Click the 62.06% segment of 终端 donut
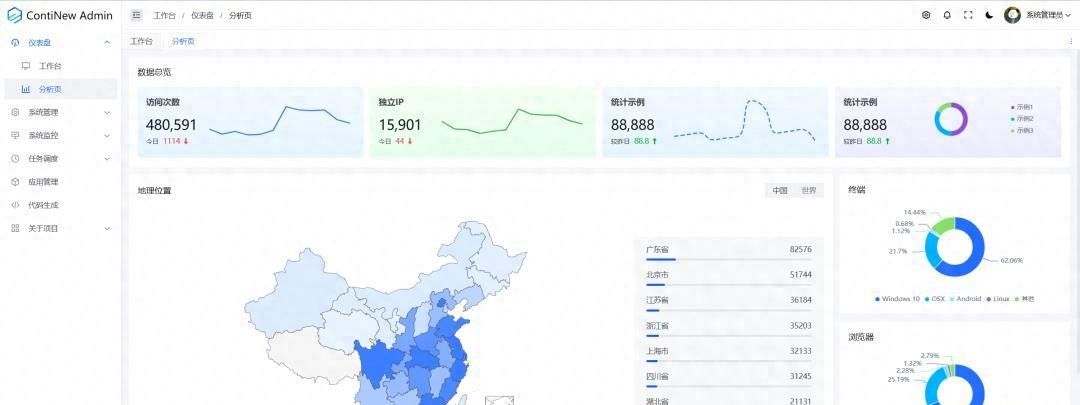The image size is (1080, 405). coord(974,254)
